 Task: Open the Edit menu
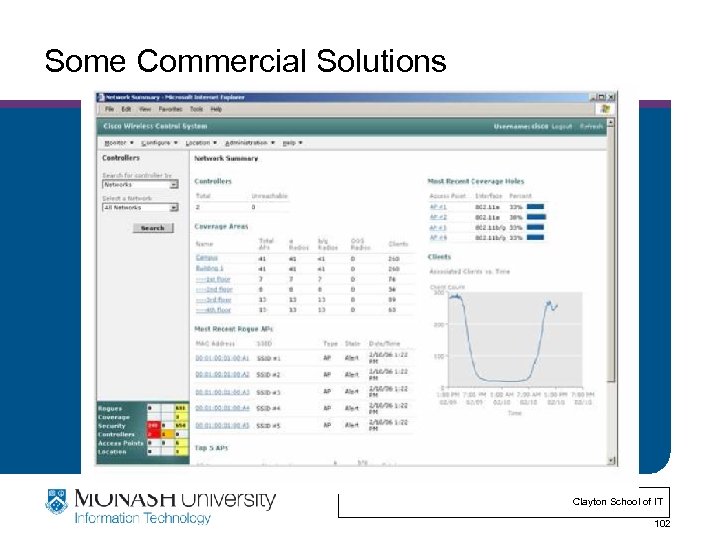[126, 109]
